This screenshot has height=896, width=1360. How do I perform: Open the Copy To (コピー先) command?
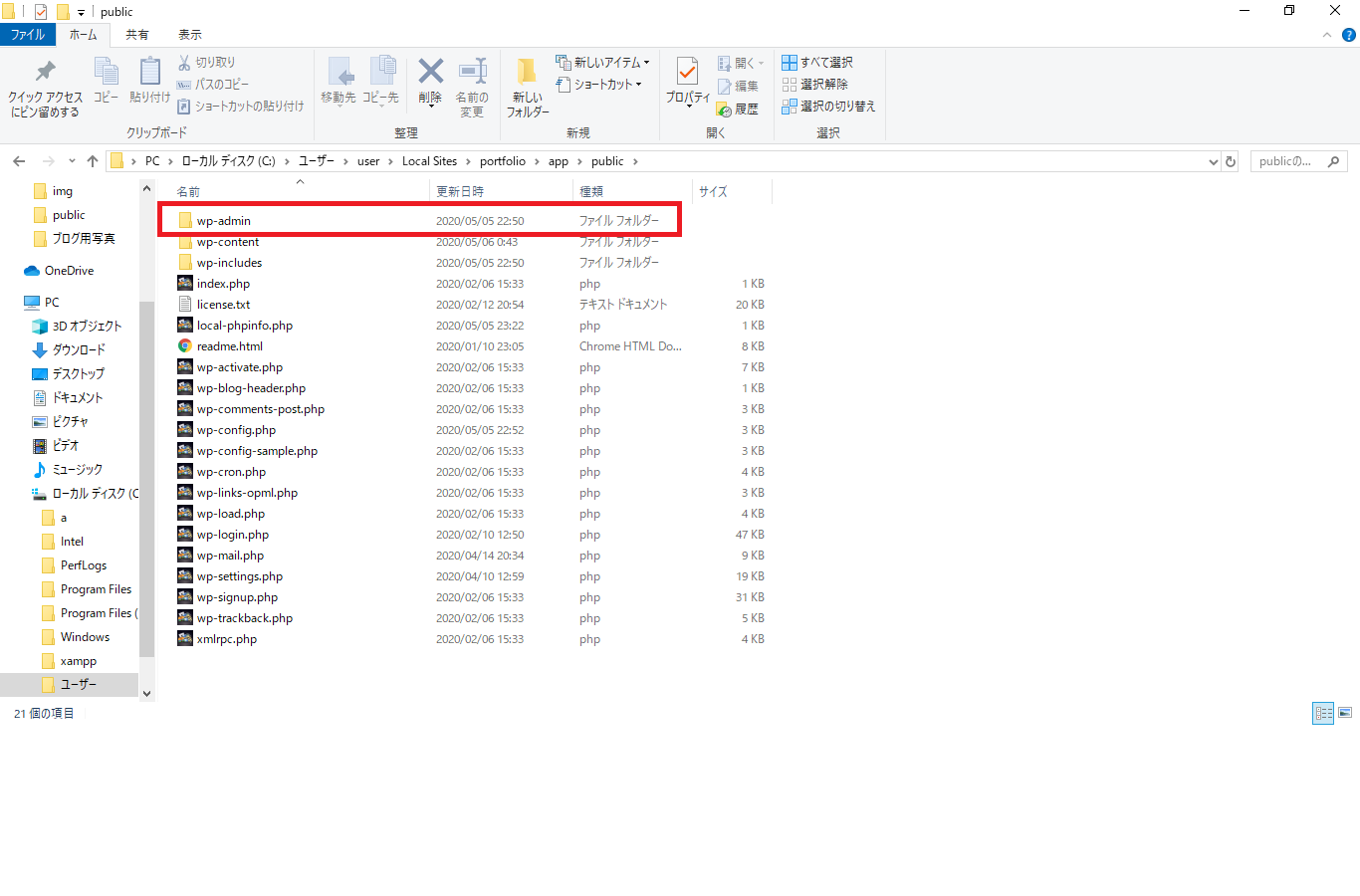(x=380, y=82)
